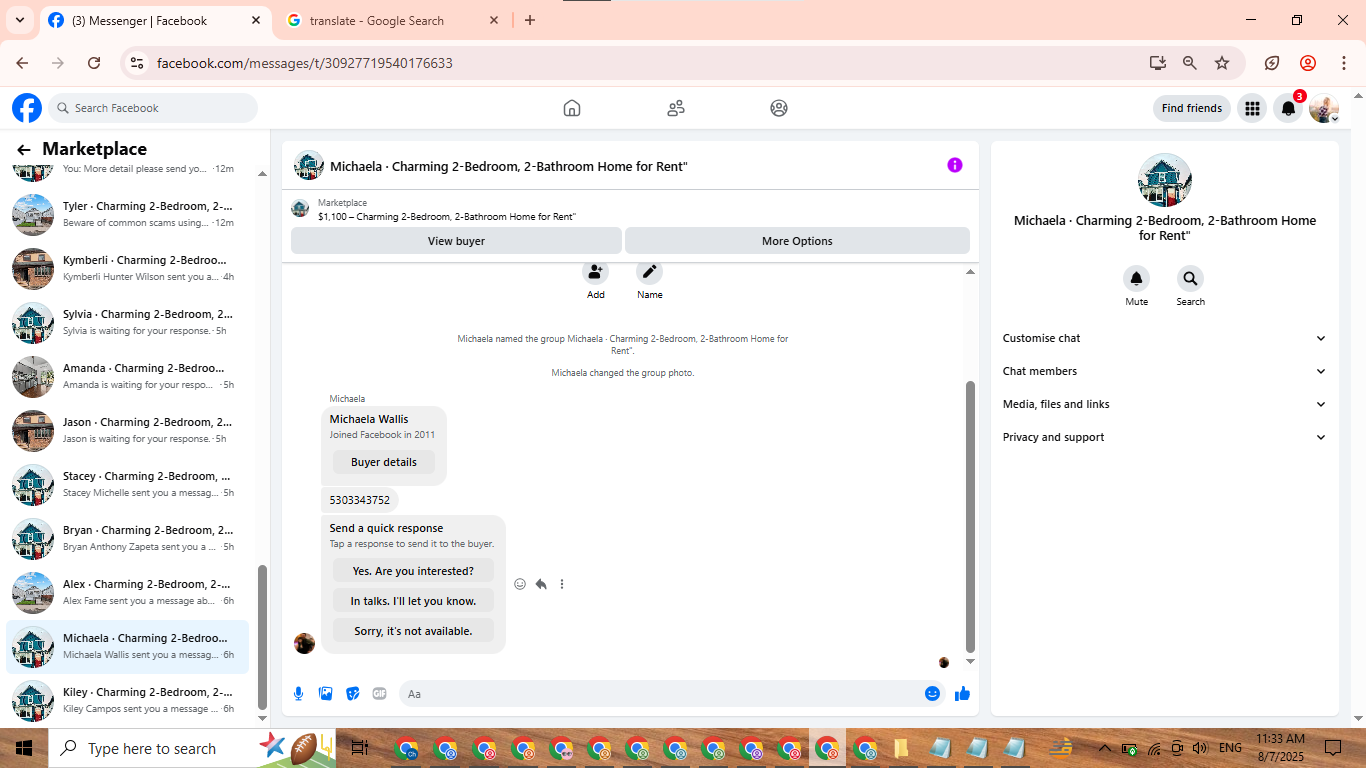Expand Chat members section
Screen dimensions: 1366x768
1165,371
